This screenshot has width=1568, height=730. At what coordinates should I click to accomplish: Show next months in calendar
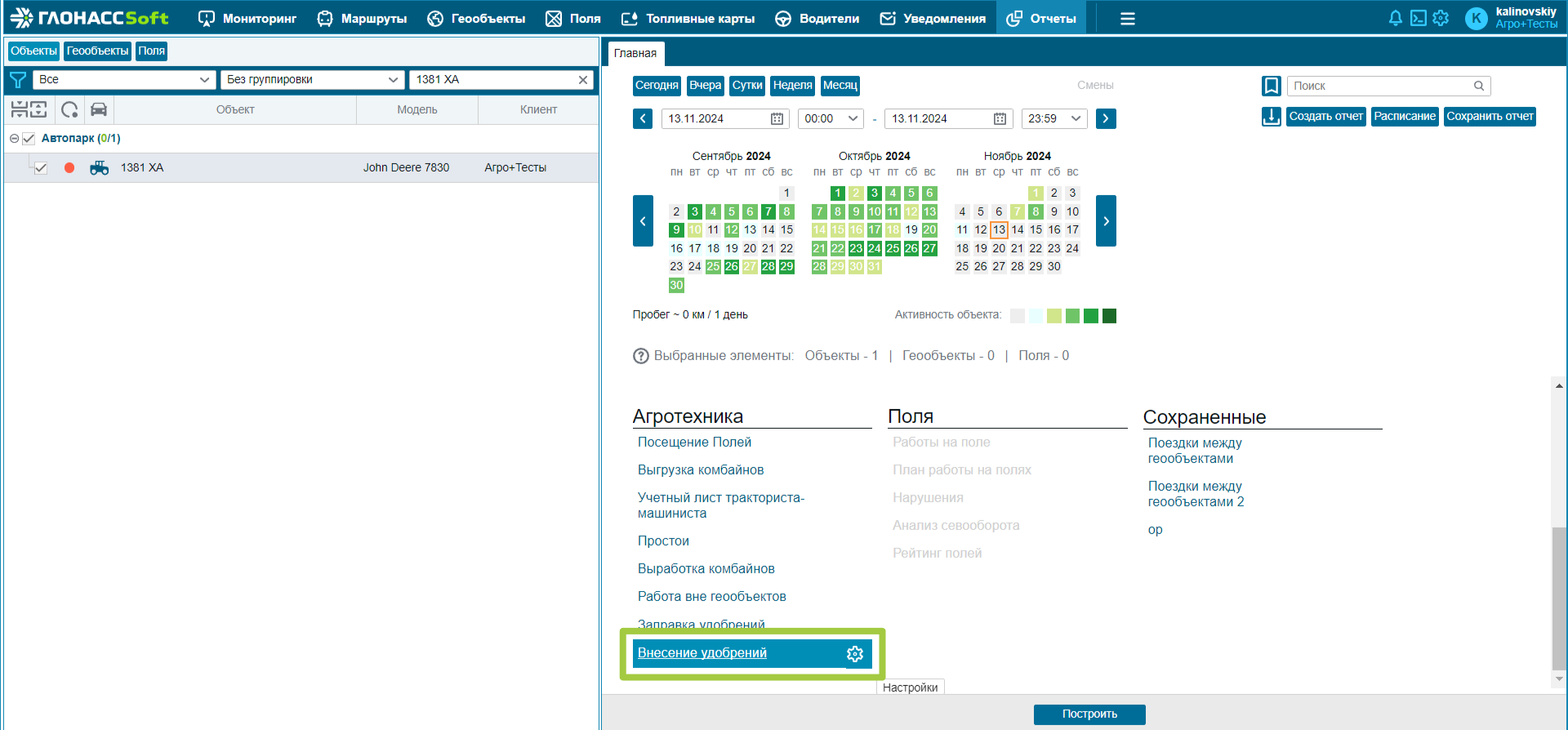pos(1106,221)
